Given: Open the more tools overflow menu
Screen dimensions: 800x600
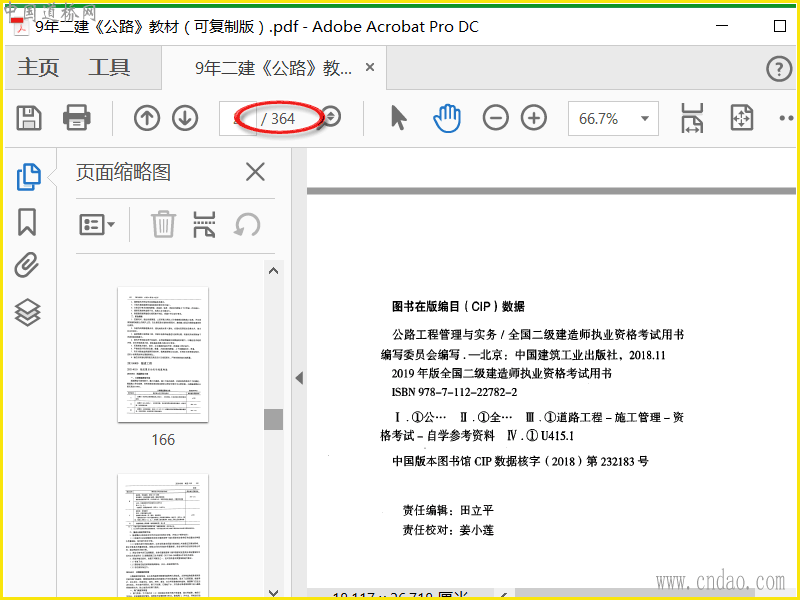Looking at the screenshot, I should coord(787,118).
